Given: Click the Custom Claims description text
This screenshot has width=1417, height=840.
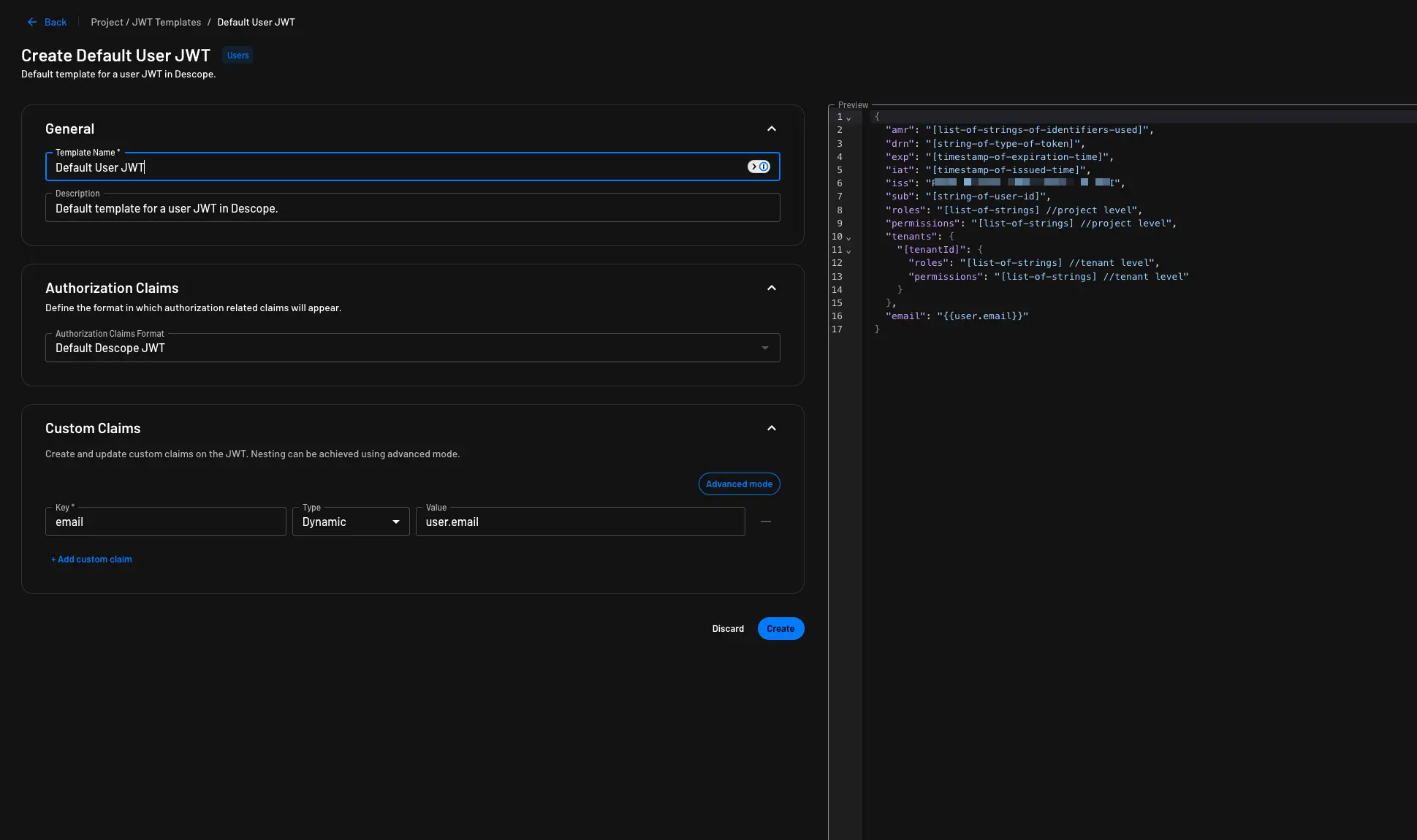Looking at the screenshot, I should (x=252, y=454).
